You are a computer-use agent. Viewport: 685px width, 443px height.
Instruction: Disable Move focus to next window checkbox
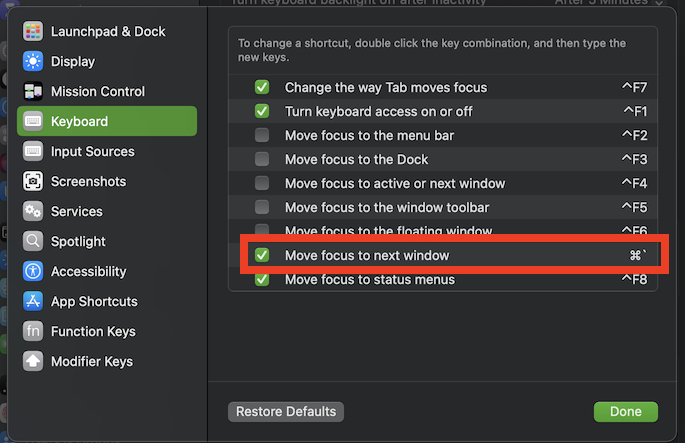[262, 255]
